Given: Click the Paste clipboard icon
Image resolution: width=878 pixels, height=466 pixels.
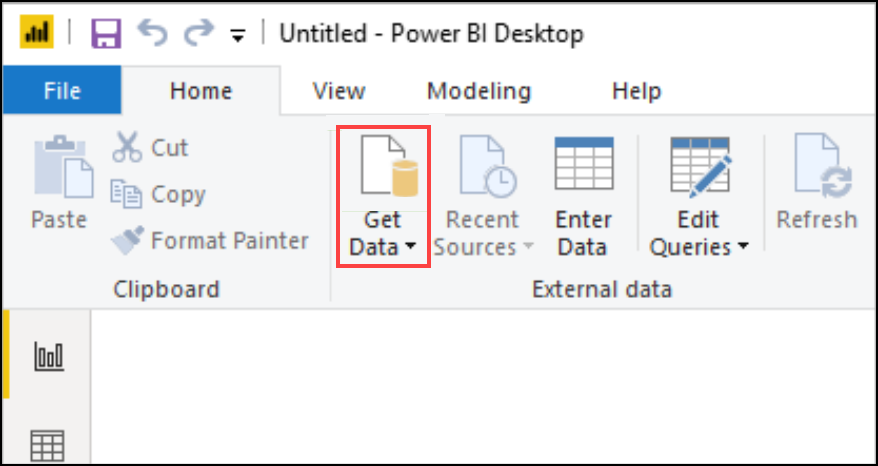Looking at the screenshot, I should pos(59,169).
